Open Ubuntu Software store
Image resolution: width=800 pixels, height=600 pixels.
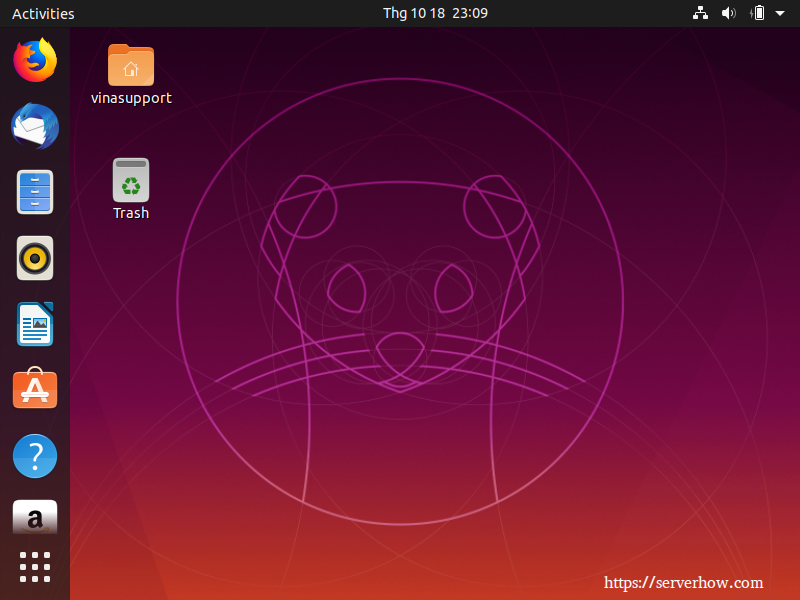(35, 388)
